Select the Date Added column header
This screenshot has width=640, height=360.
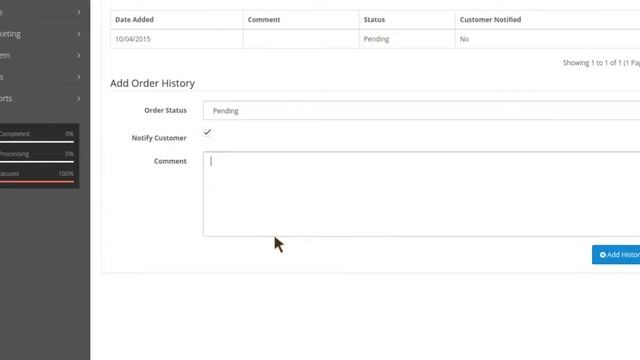[134, 20]
